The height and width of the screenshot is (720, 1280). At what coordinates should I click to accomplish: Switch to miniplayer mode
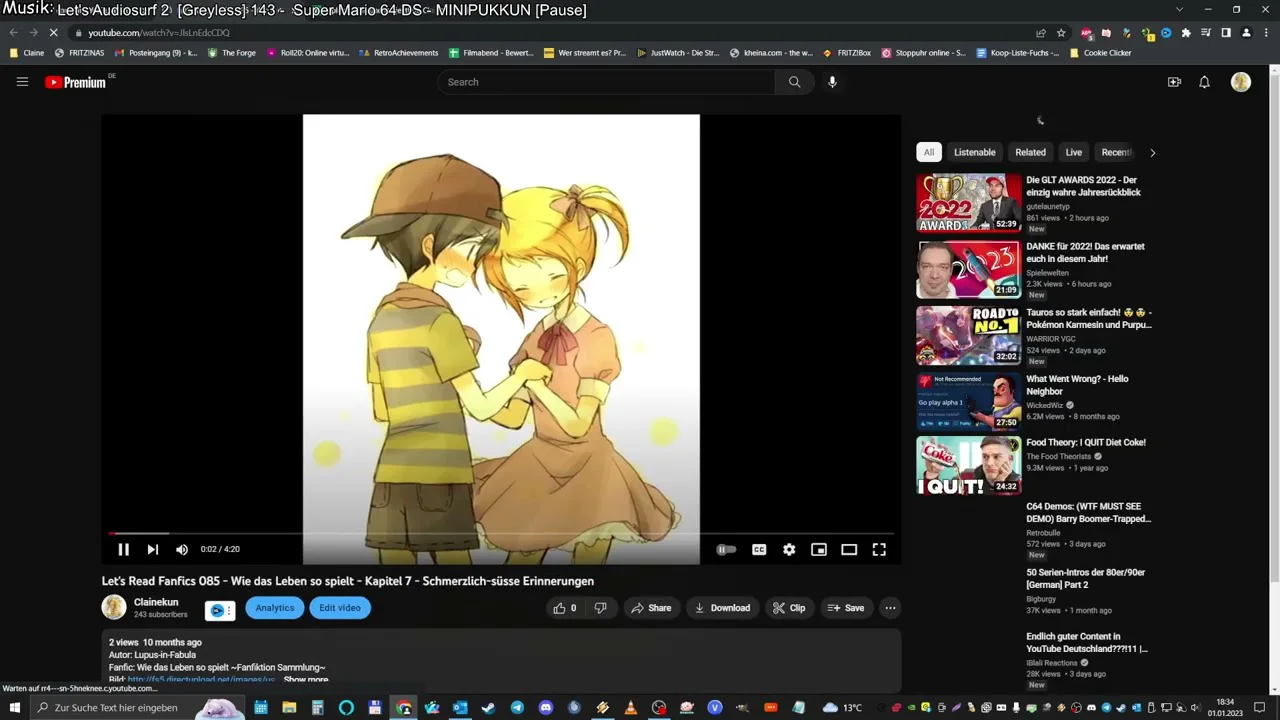pos(819,549)
